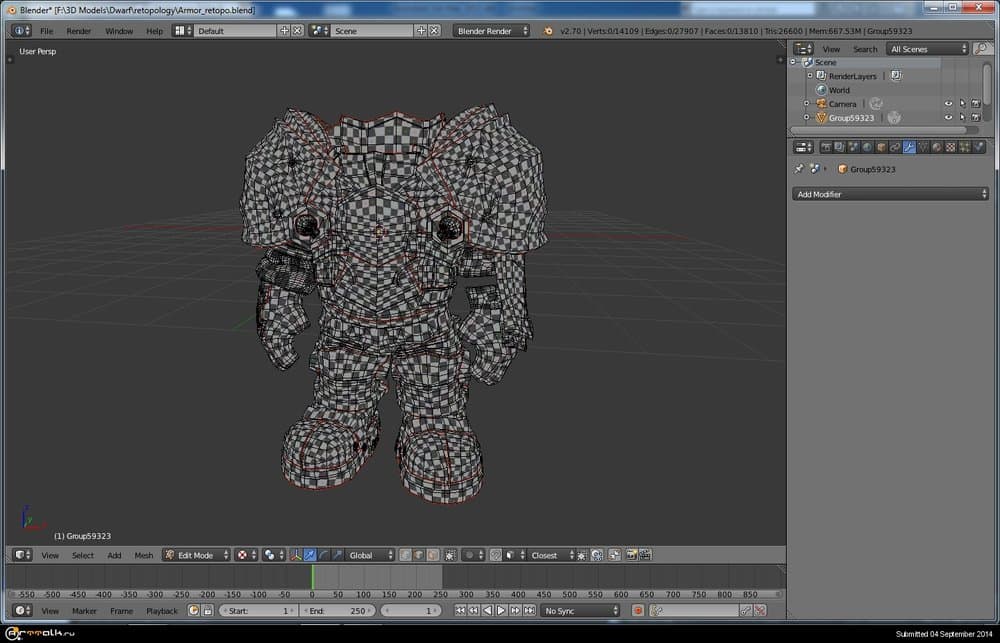1000x643 pixels.
Task: Click the Camera object icon in the outliner
Action: 821,103
